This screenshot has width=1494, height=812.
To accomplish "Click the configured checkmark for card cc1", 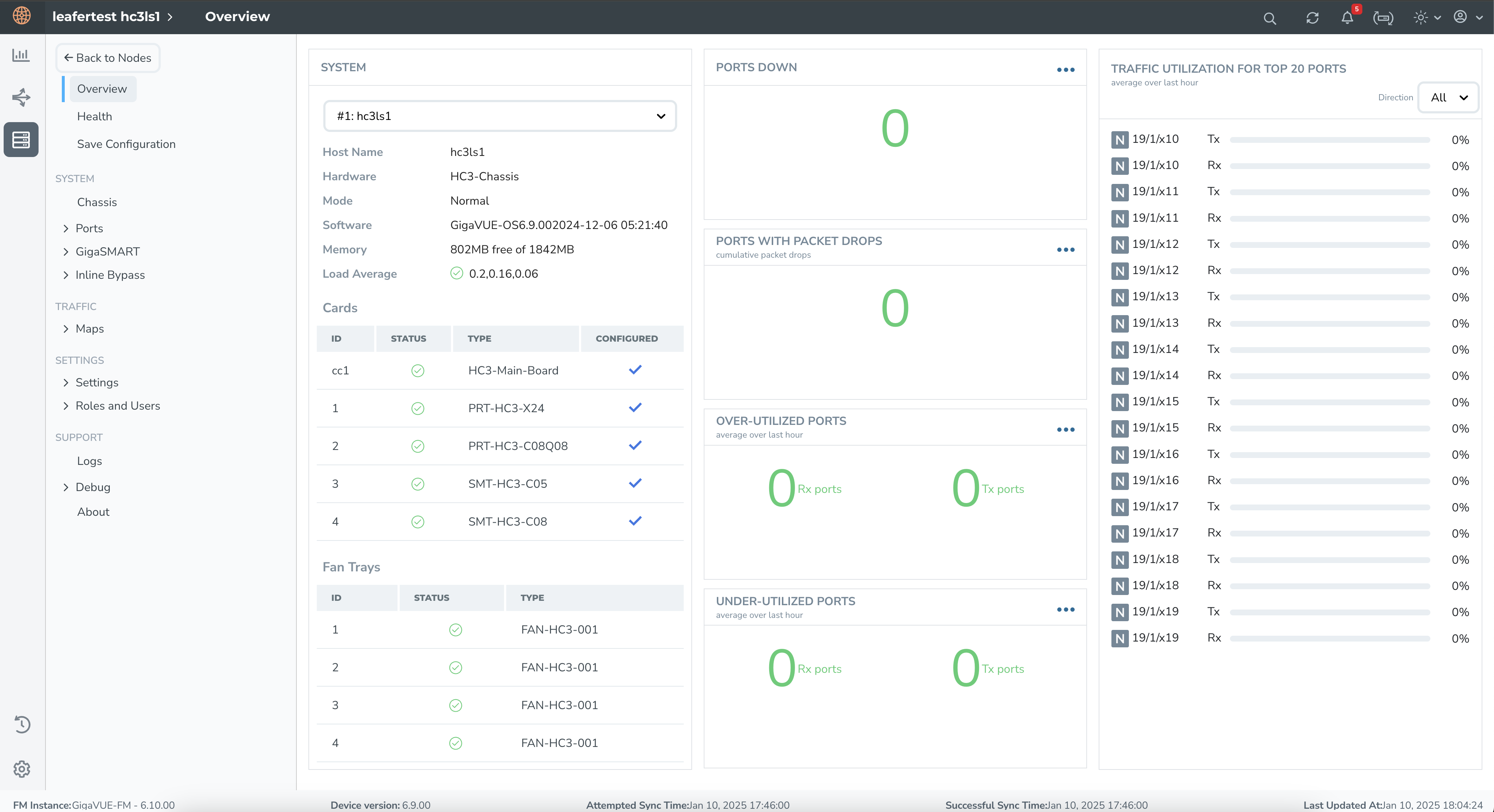I will [635, 370].
